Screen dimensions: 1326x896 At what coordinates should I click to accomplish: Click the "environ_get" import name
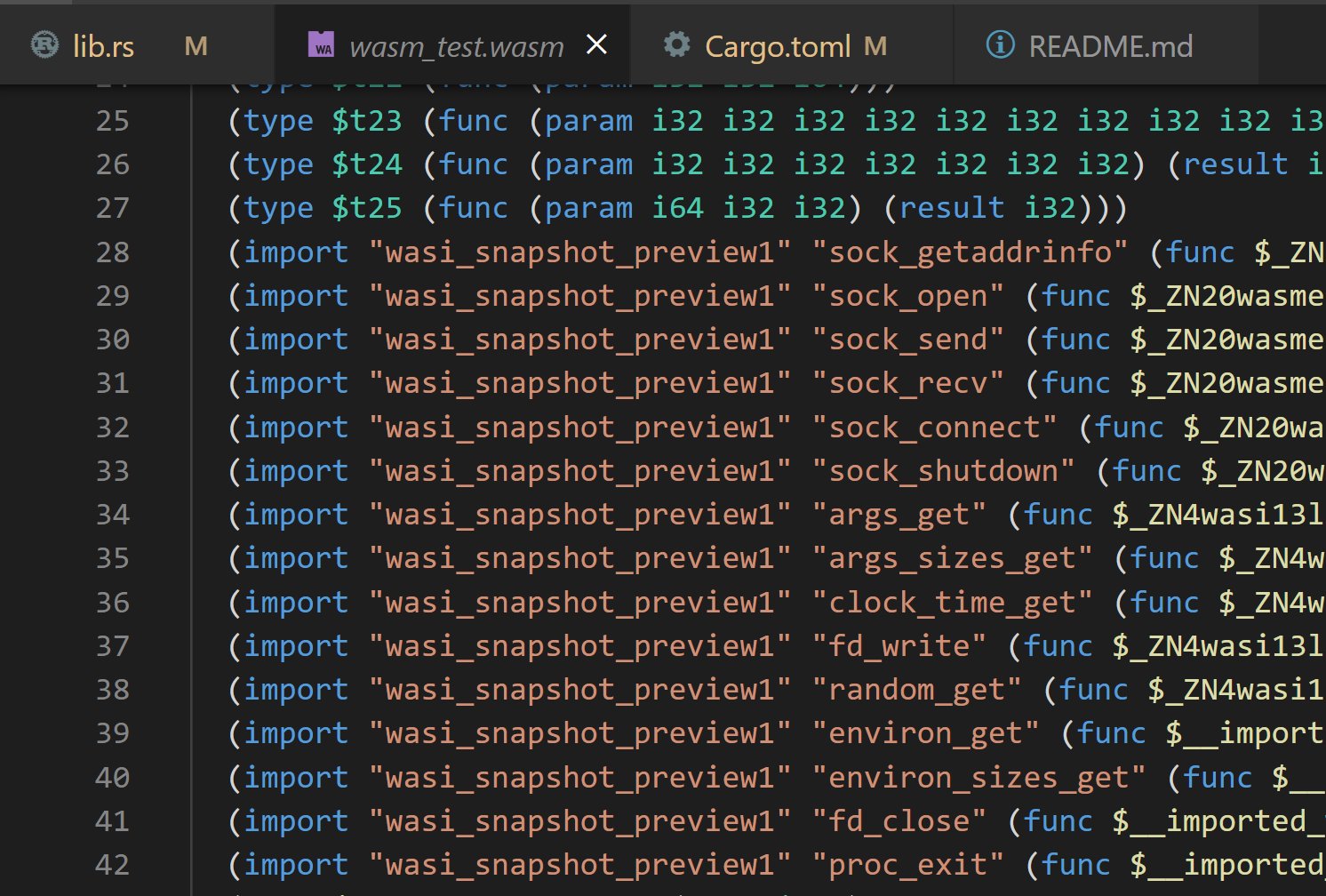click(x=926, y=733)
